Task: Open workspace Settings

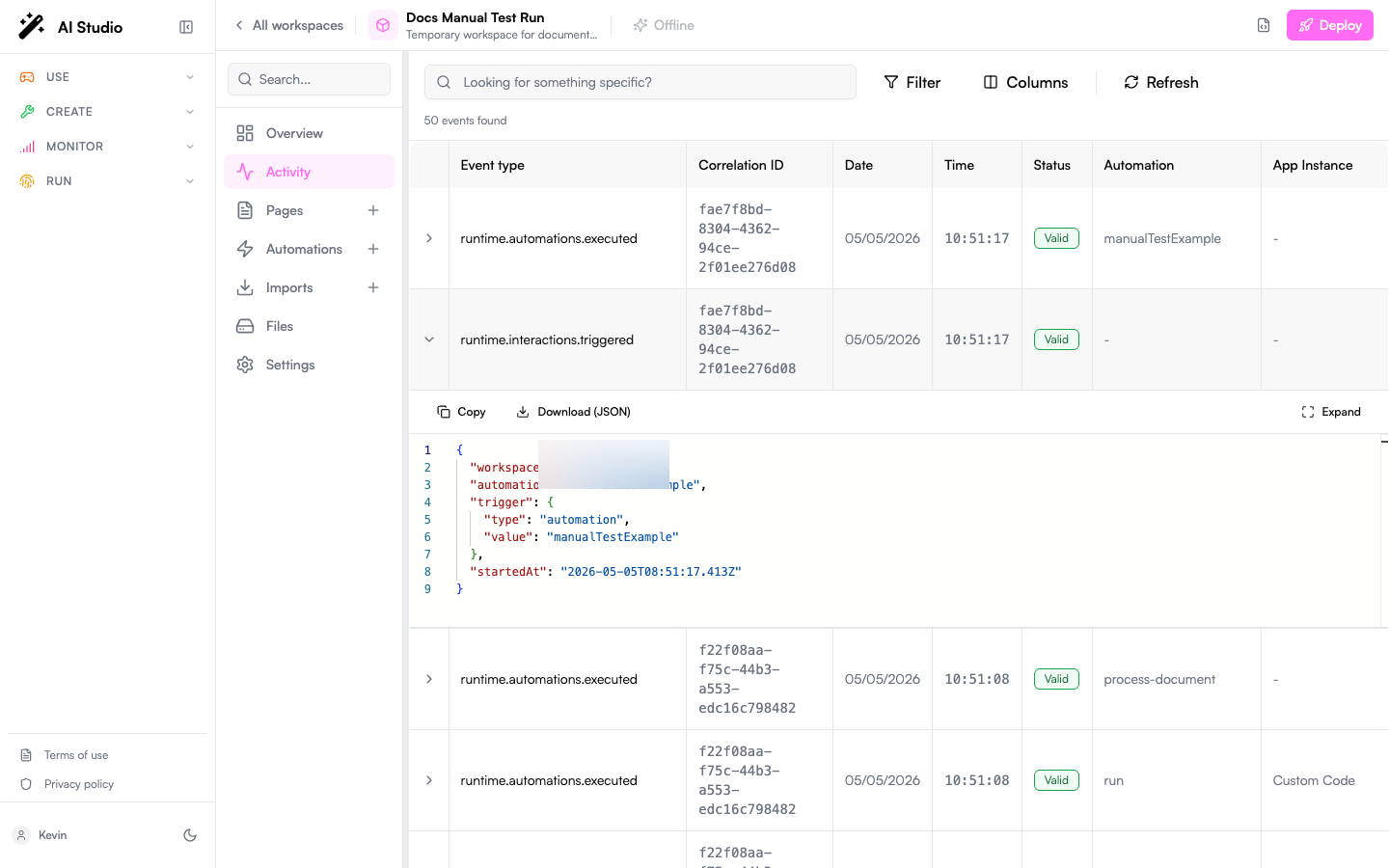Action: coord(309,365)
